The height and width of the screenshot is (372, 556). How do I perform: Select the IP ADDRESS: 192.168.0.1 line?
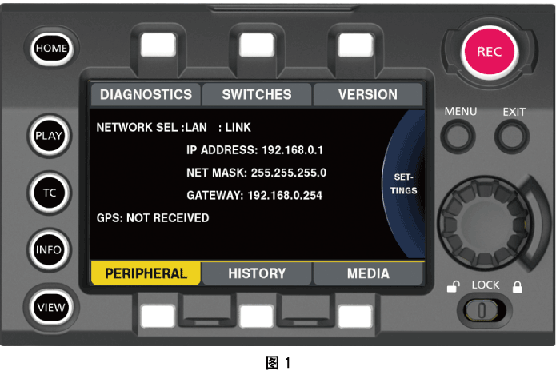click(x=255, y=150)
